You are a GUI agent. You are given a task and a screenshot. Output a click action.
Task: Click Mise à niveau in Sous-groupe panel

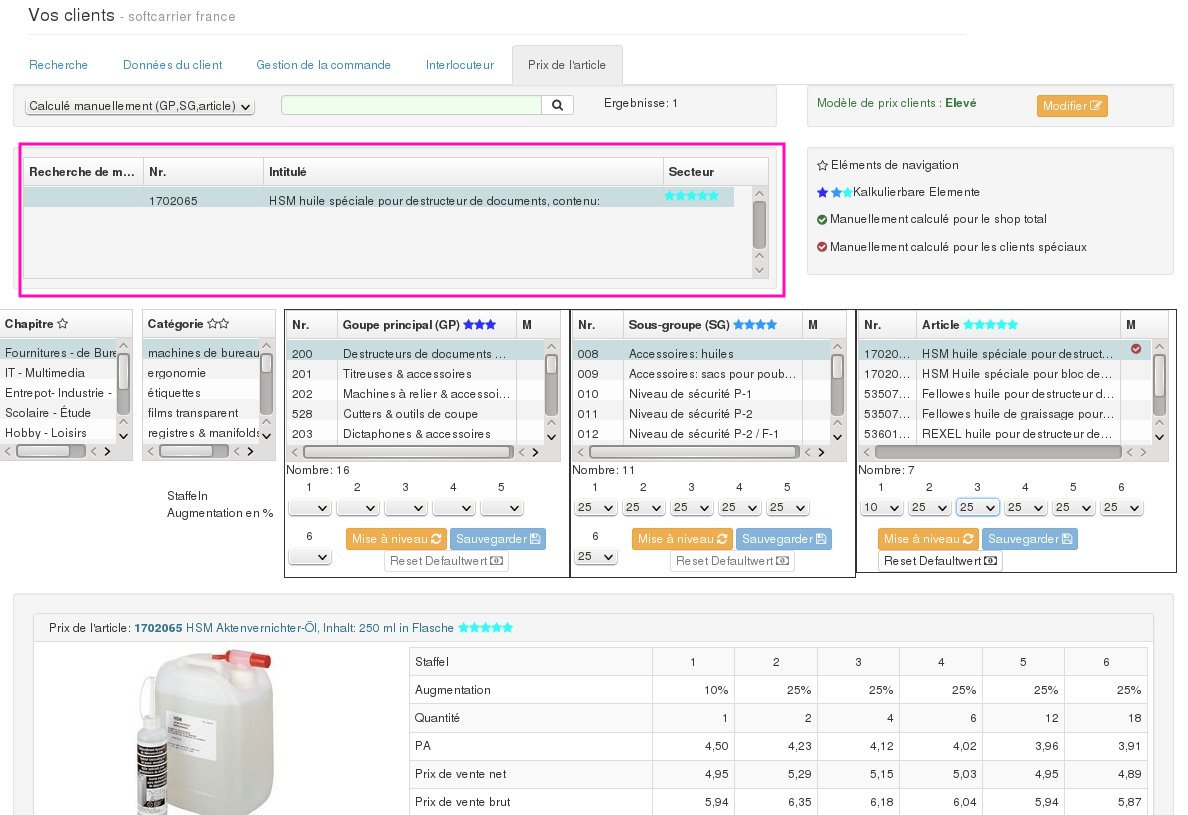tap(682, 539)
